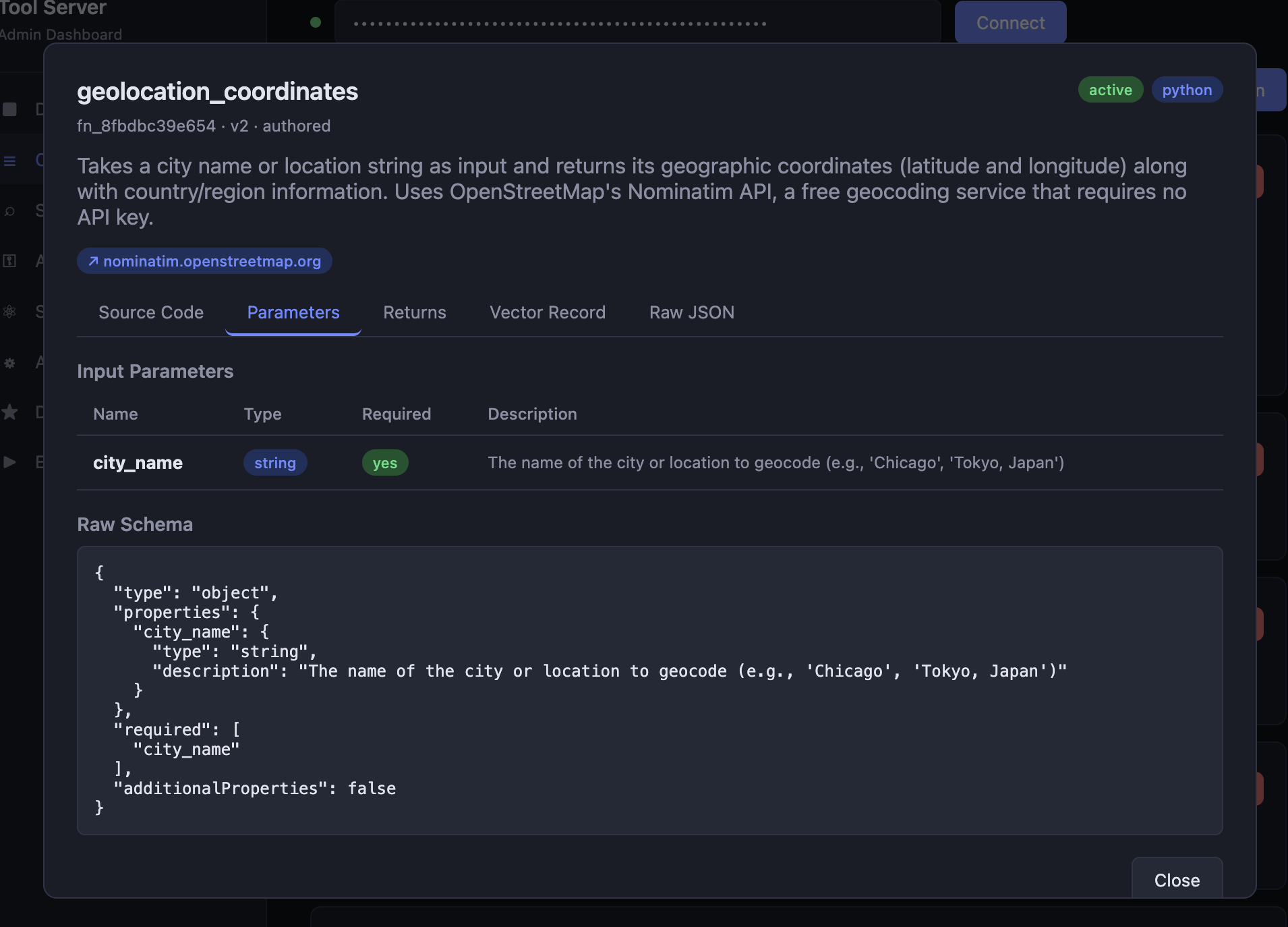Click the key icon in the sidebar
1288x927 pixels.
click(x=9, y=261)
